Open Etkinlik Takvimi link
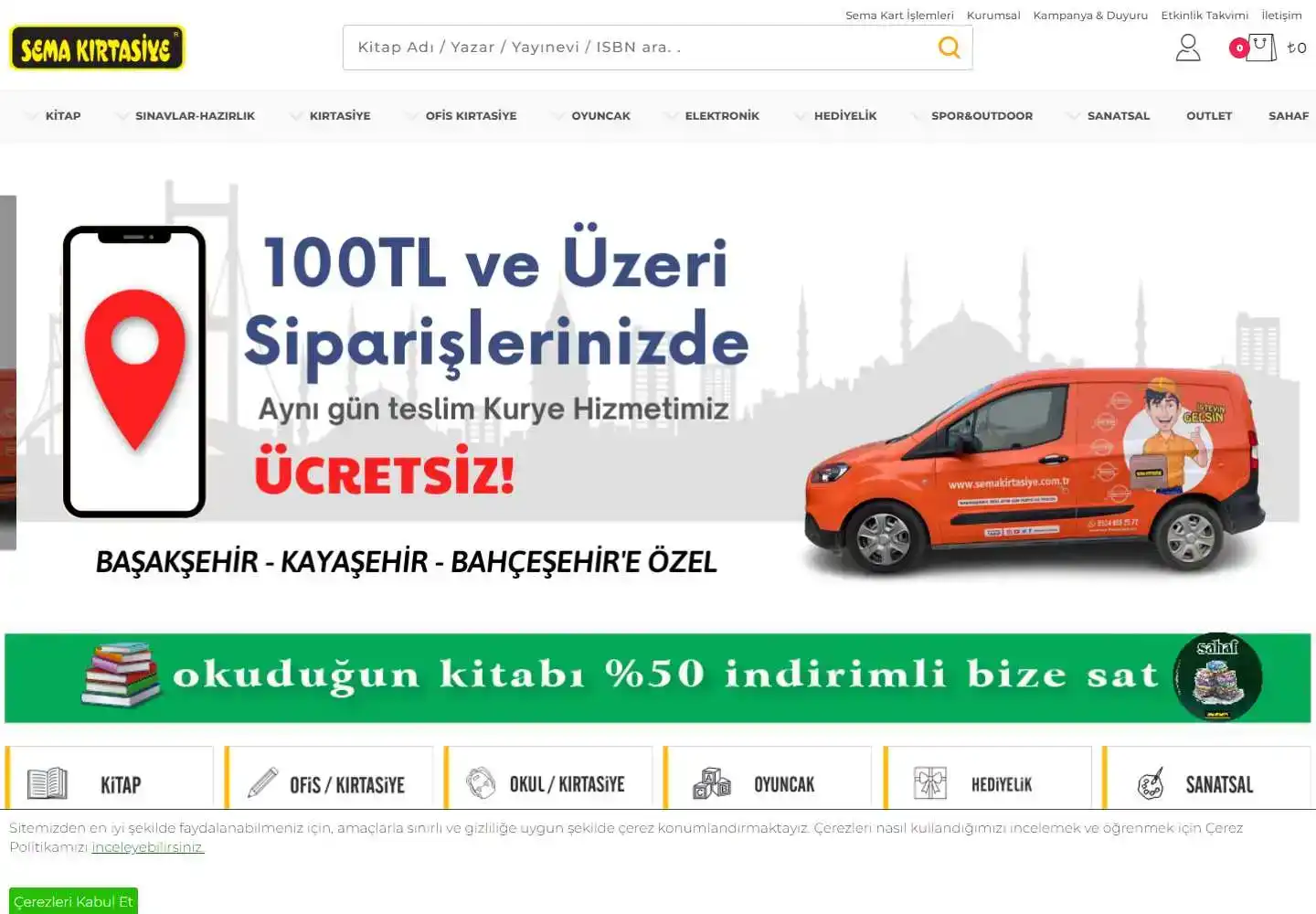The width and height of the screenshot is (1316, 914). 1205,16
